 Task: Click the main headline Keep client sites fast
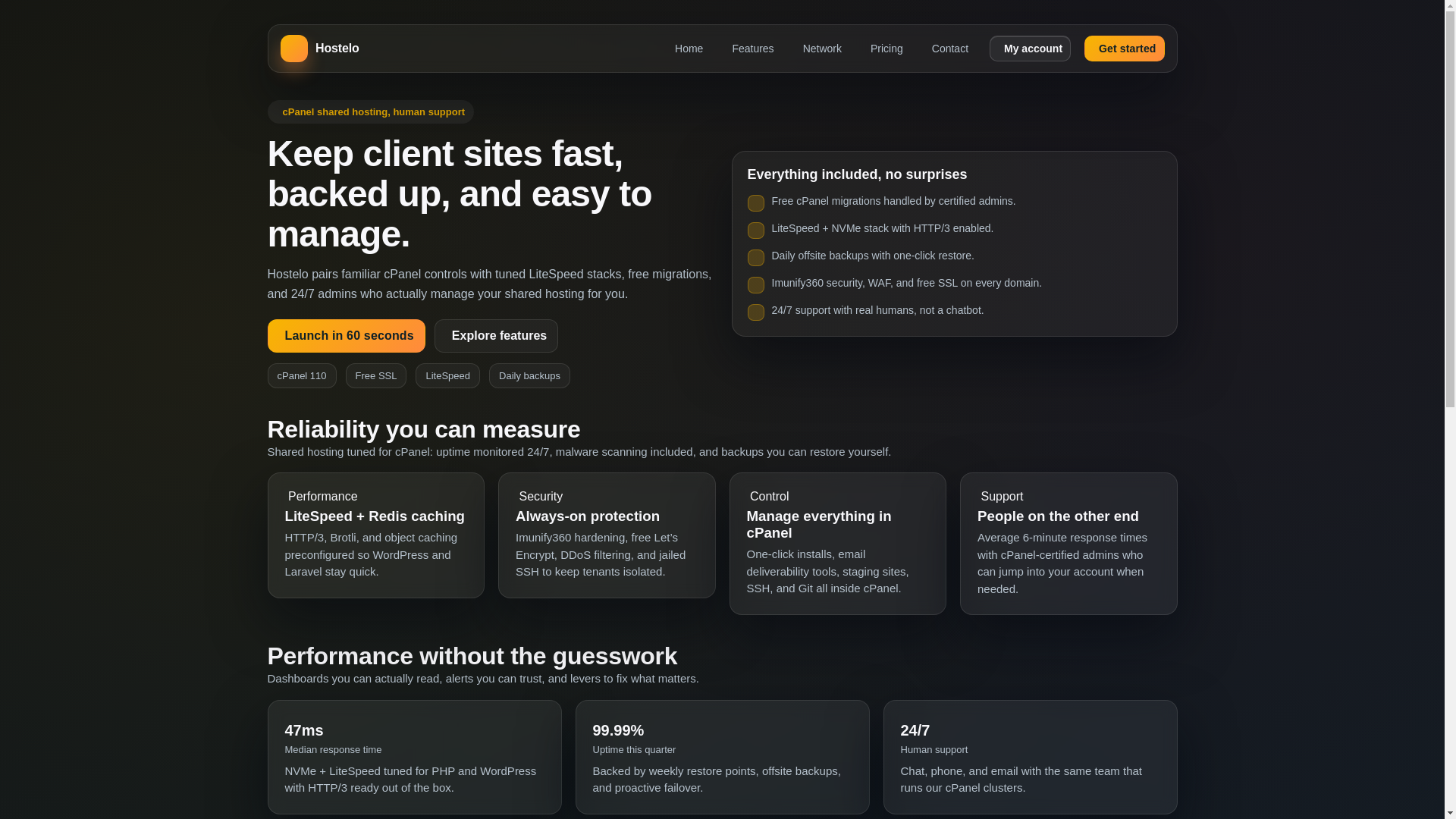pos(460,193)
